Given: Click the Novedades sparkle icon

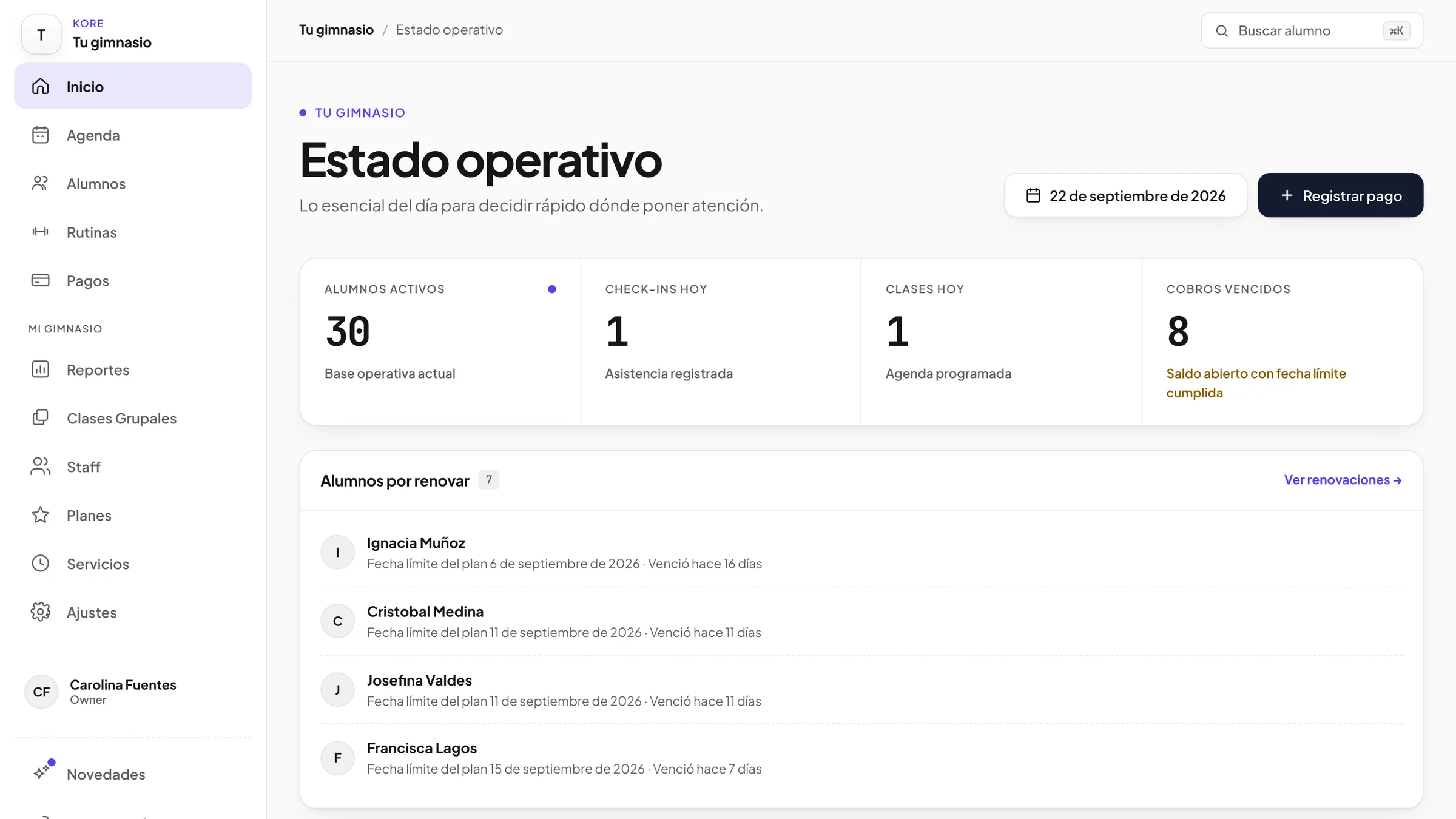Looking at the screenshot, I should coord(41,772).
